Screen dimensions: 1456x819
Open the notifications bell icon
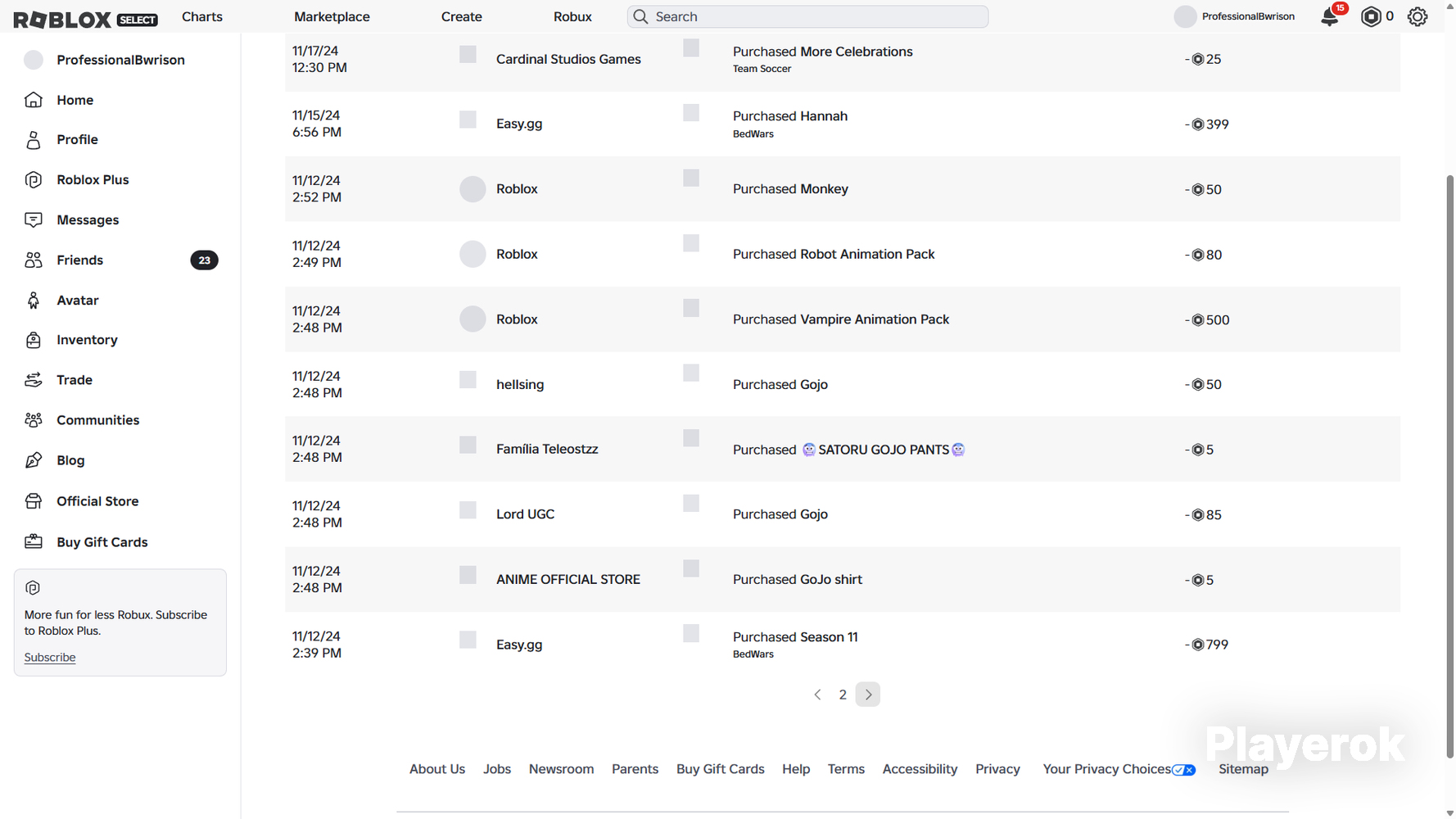(1330, 17)
